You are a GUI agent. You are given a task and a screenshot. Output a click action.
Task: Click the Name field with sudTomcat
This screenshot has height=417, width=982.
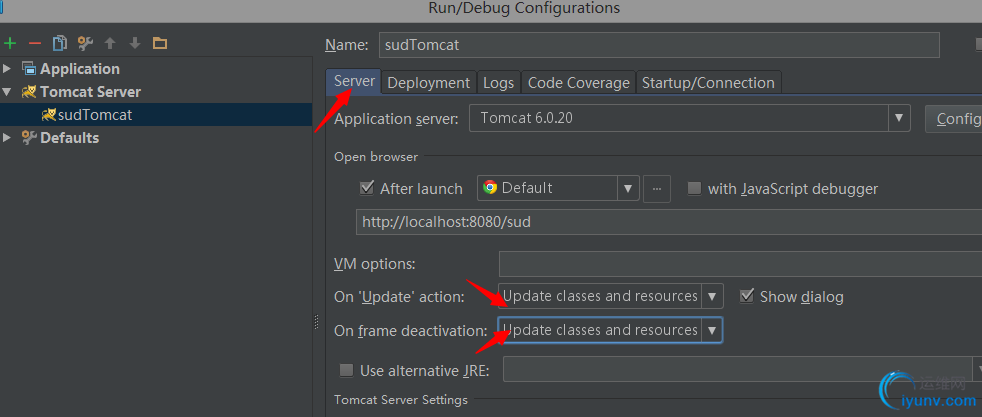[659, 45]
